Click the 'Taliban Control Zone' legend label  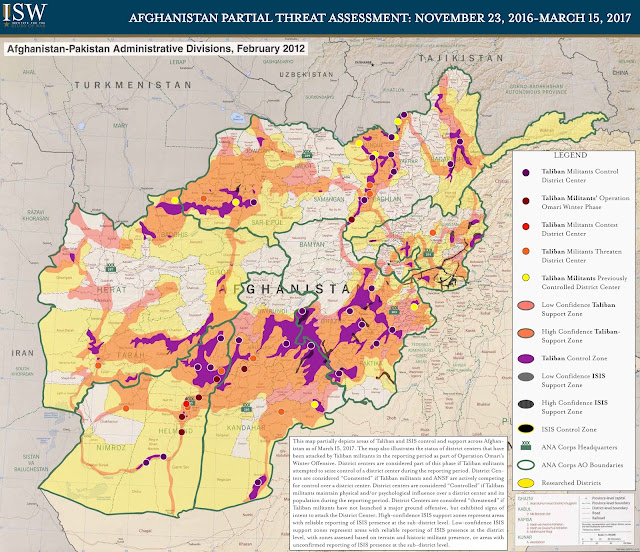pos(574,358)
